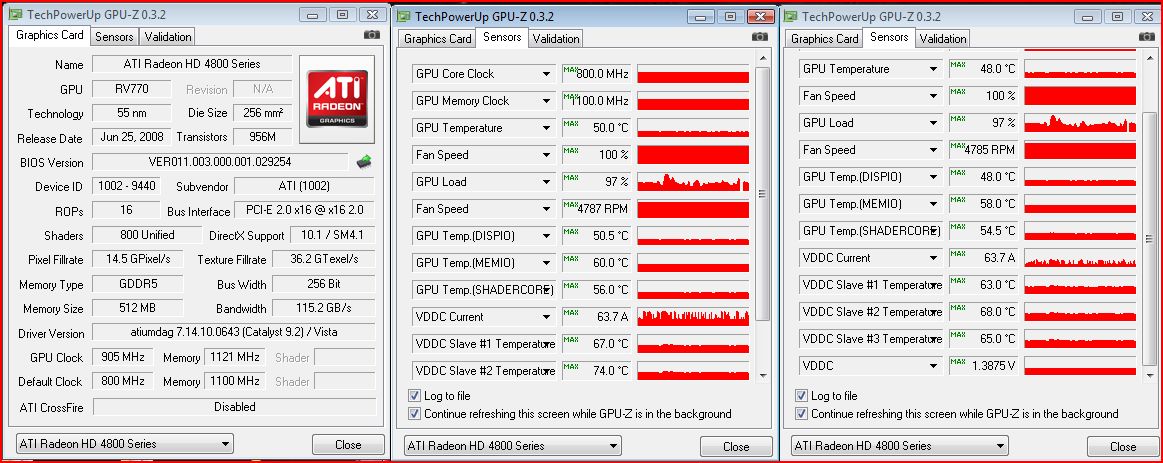The image size is (1163, 463).
Task: Click the camera screenshot icon in left window
Action: click(372, 35)
